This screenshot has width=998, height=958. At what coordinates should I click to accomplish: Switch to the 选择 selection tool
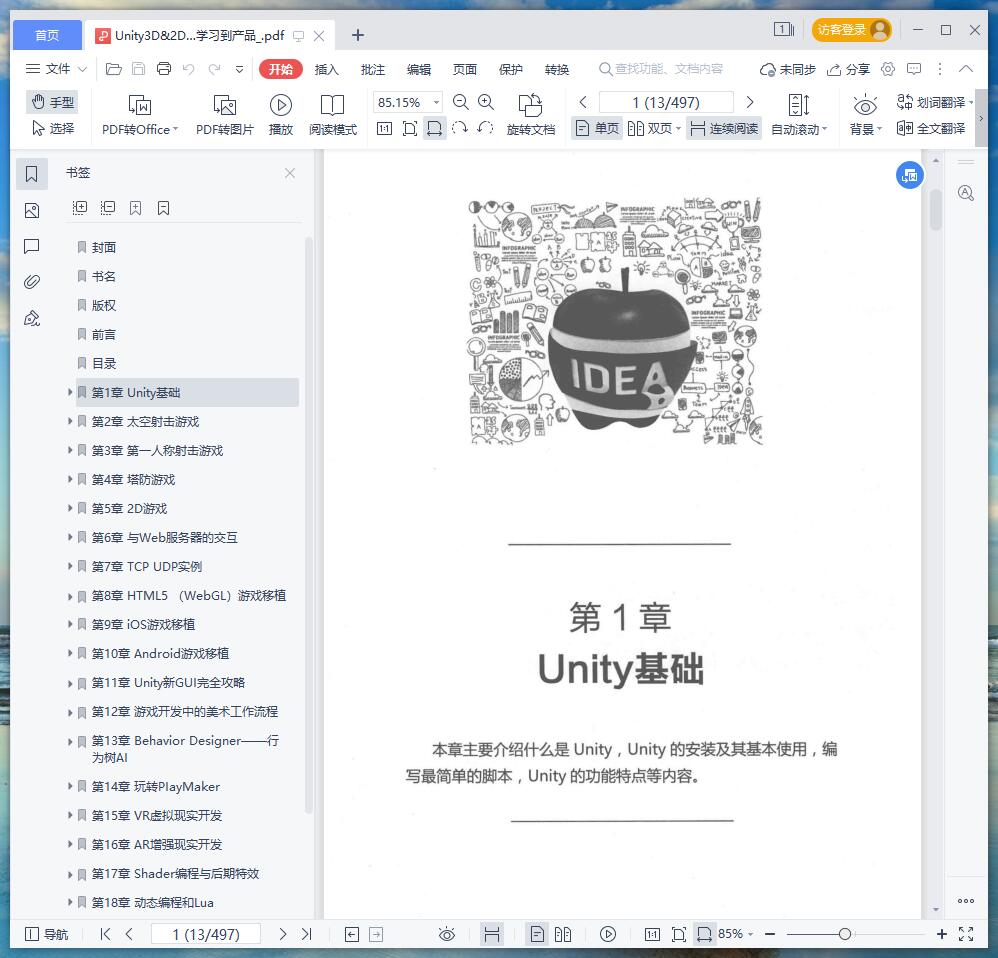[53, 129]
